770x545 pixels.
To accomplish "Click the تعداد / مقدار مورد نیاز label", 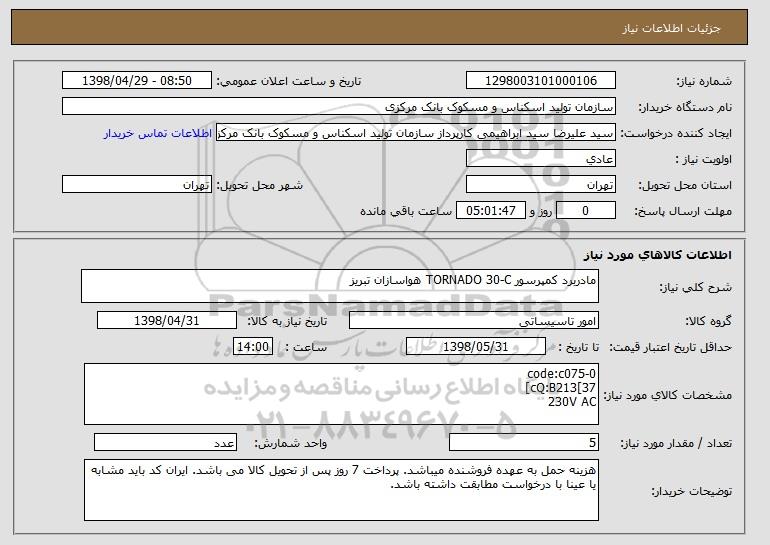I will pyautogui.click(x=676, y=444).
